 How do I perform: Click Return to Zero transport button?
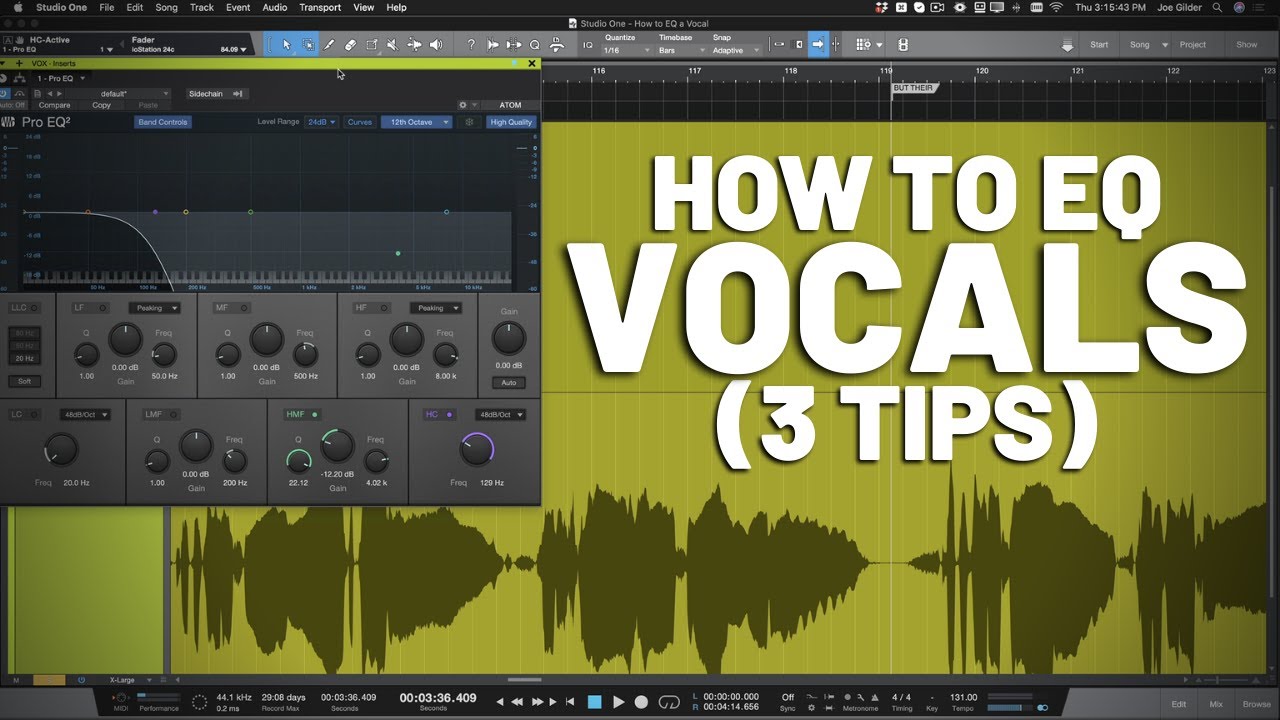pyautogui.click(x=570, y=702)
